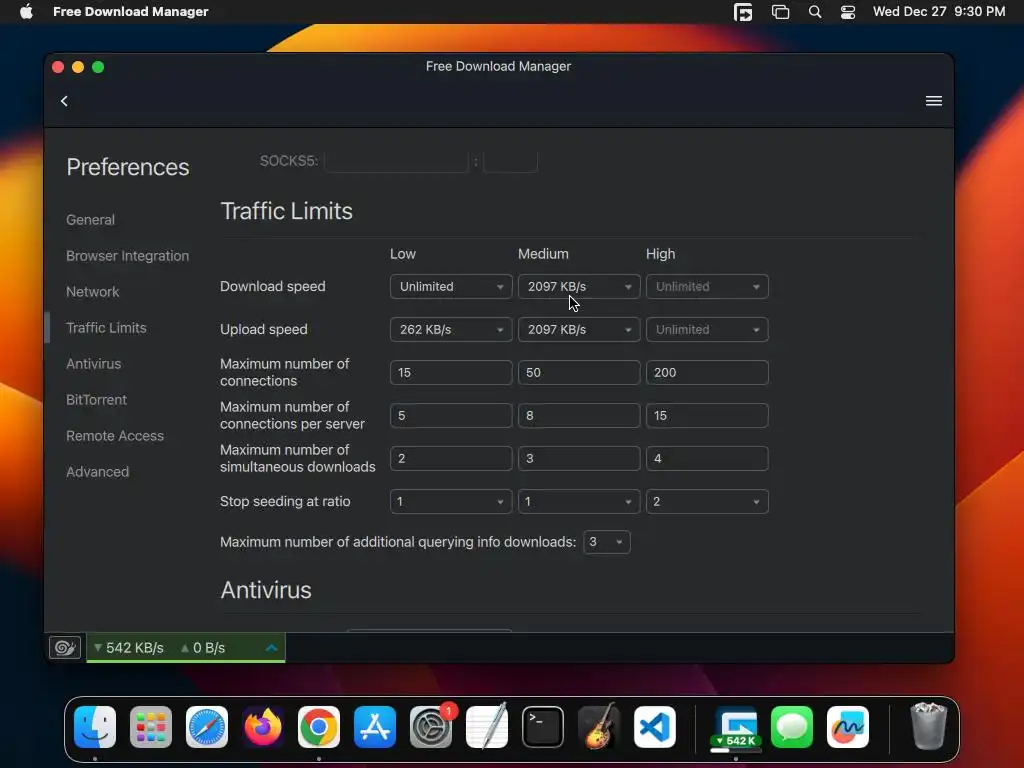This screenshot has width=1024, height=768.
Task: Go back using the left arrow
Action: [64, 101]
